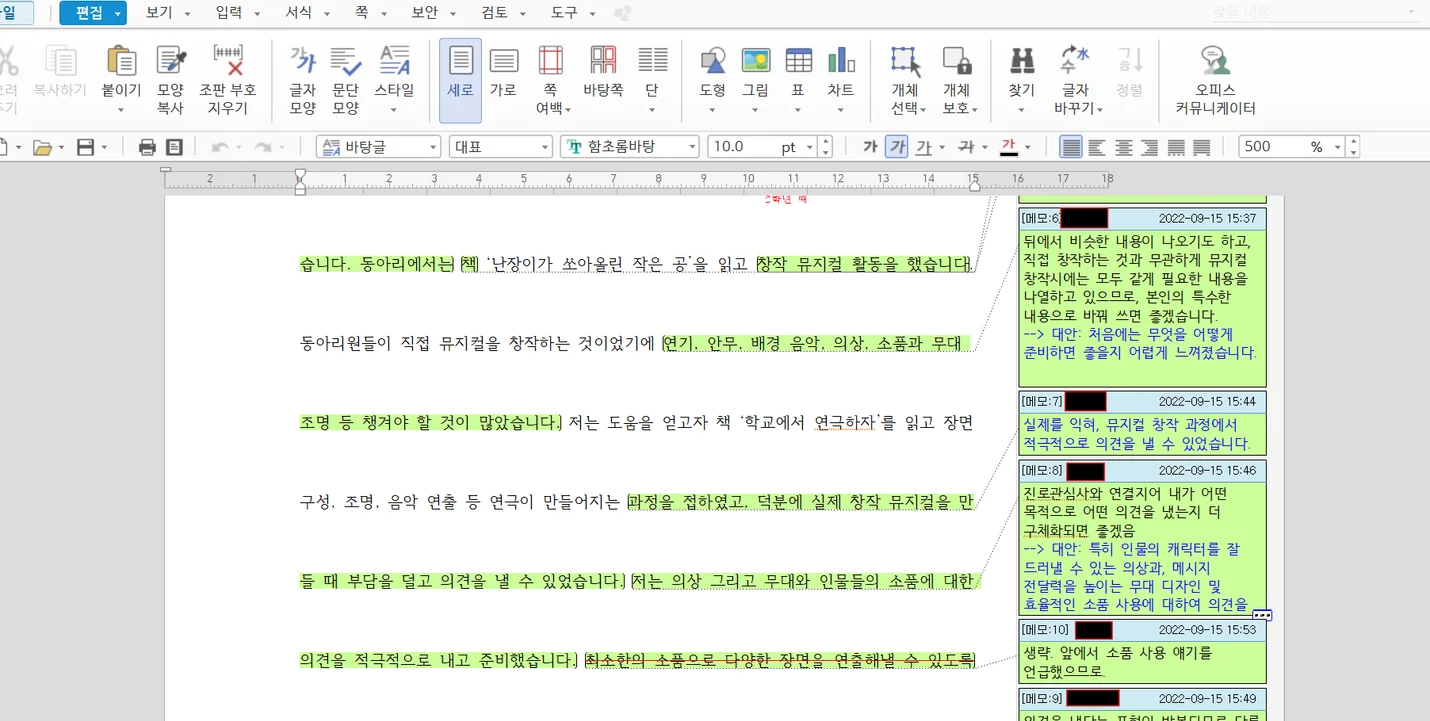Select the 메모:10 comment box
Screen dimensions: 1430x721
click(x=1142, y=651)
